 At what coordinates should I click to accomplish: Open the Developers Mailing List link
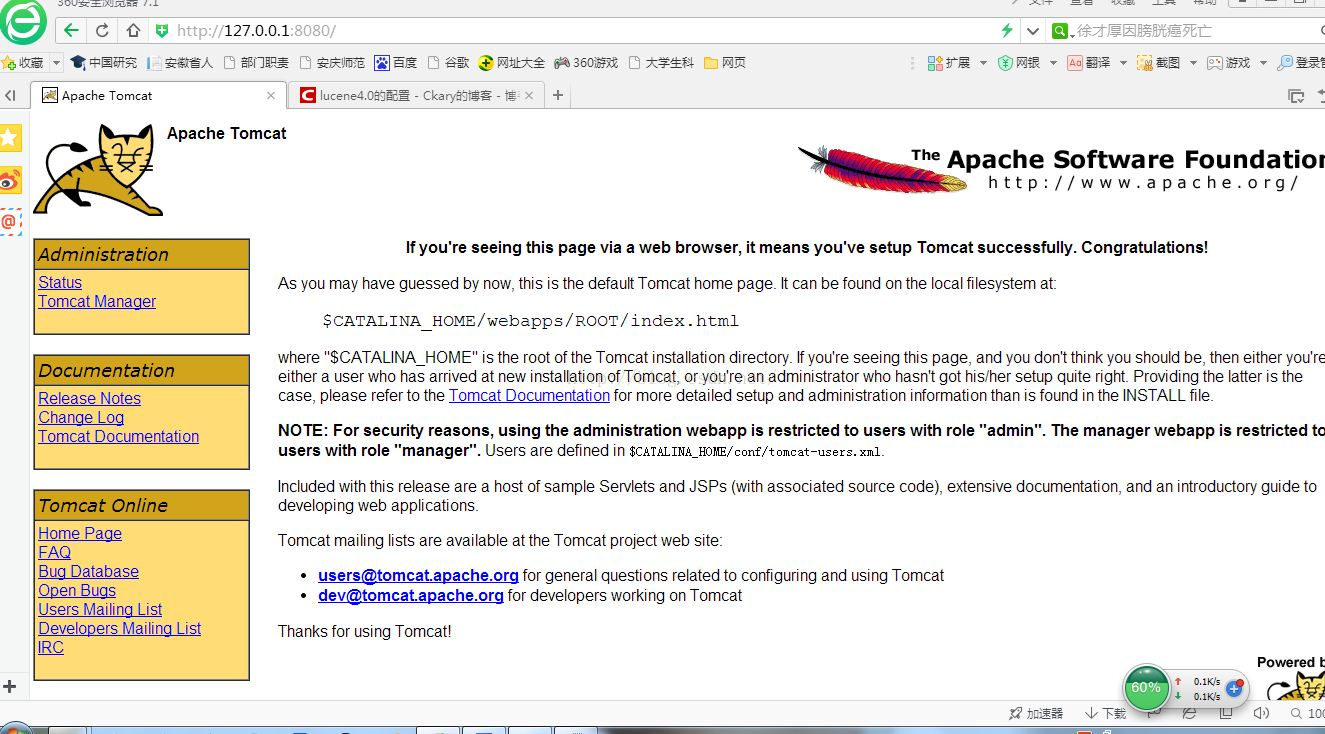click(x=119, y=629)
